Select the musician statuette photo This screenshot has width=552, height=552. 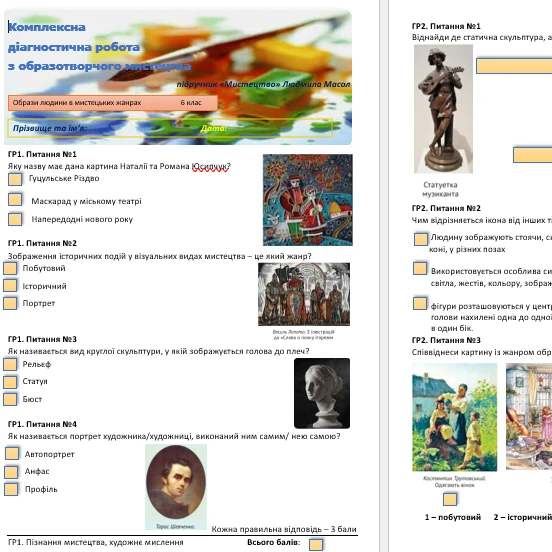coord(443,109)
